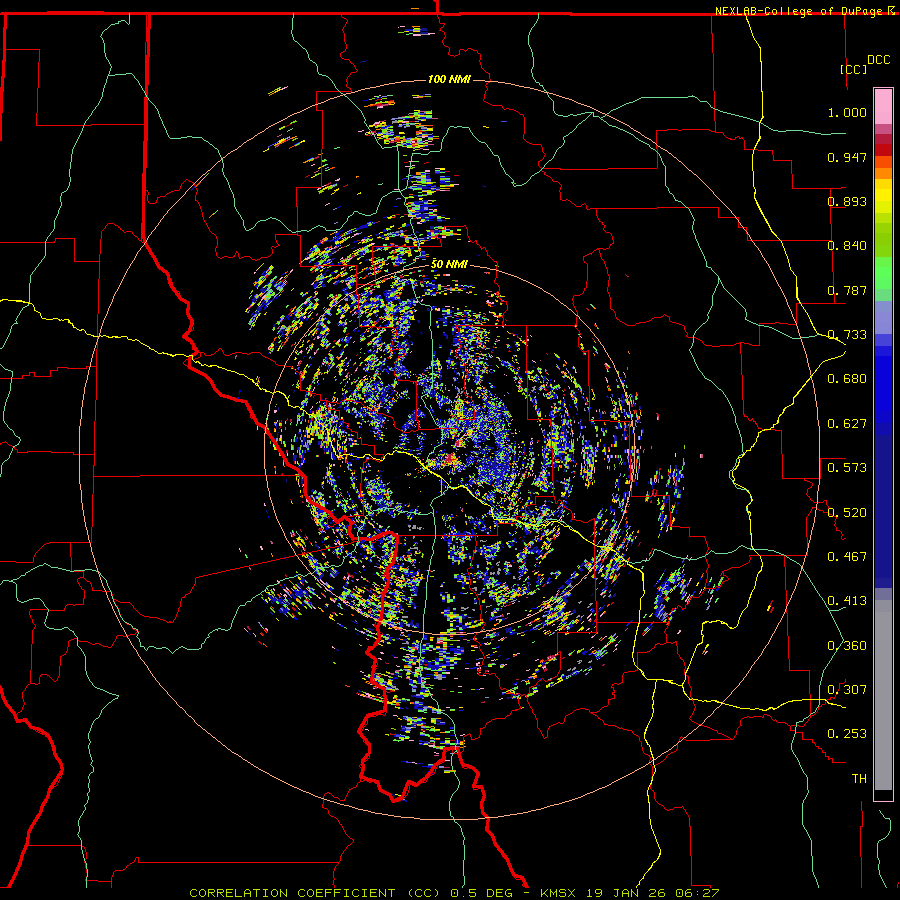Click the 0.627 legend value
The height and width of the screenshot is (900, 900).
click(x=847, y=424)
